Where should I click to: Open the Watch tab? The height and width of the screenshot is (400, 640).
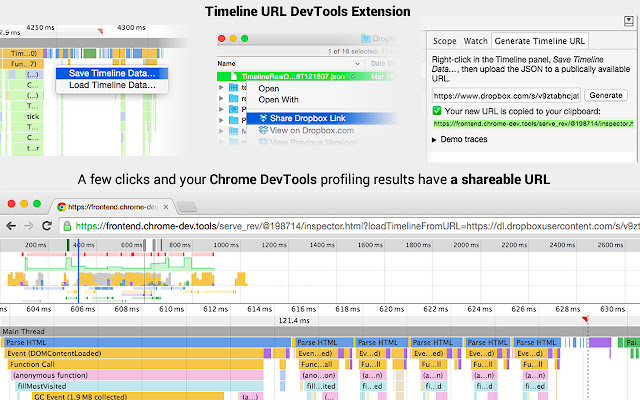[475, 41]
